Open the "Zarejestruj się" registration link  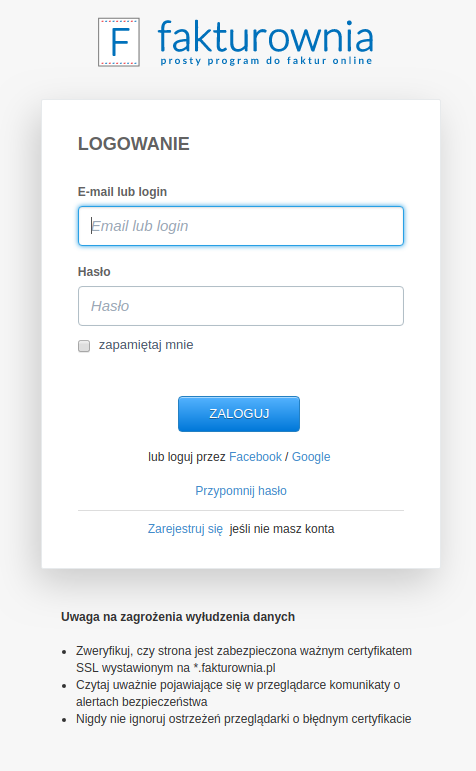[x=185, y=529]
